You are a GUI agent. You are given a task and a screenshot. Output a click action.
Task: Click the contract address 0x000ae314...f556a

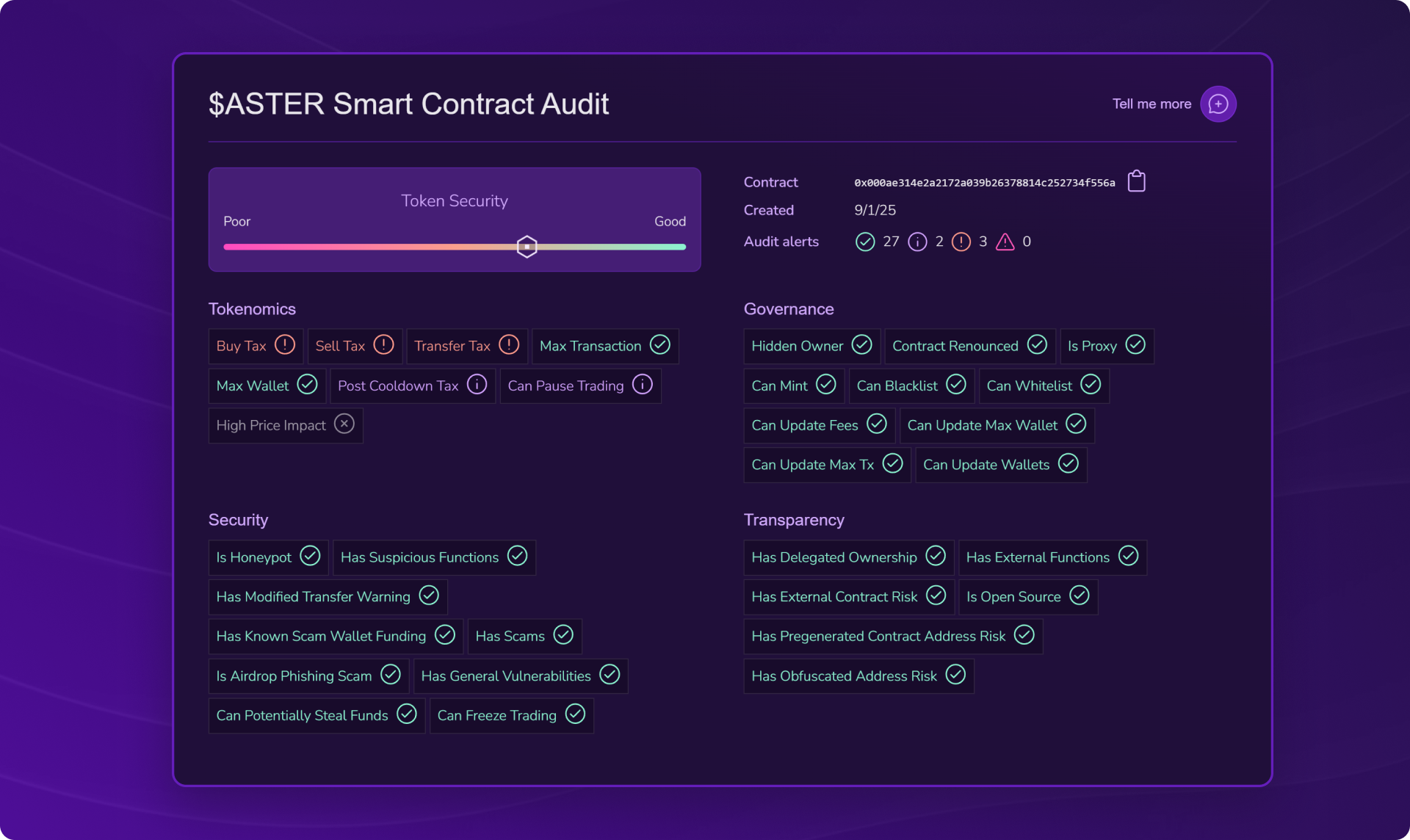984,183
